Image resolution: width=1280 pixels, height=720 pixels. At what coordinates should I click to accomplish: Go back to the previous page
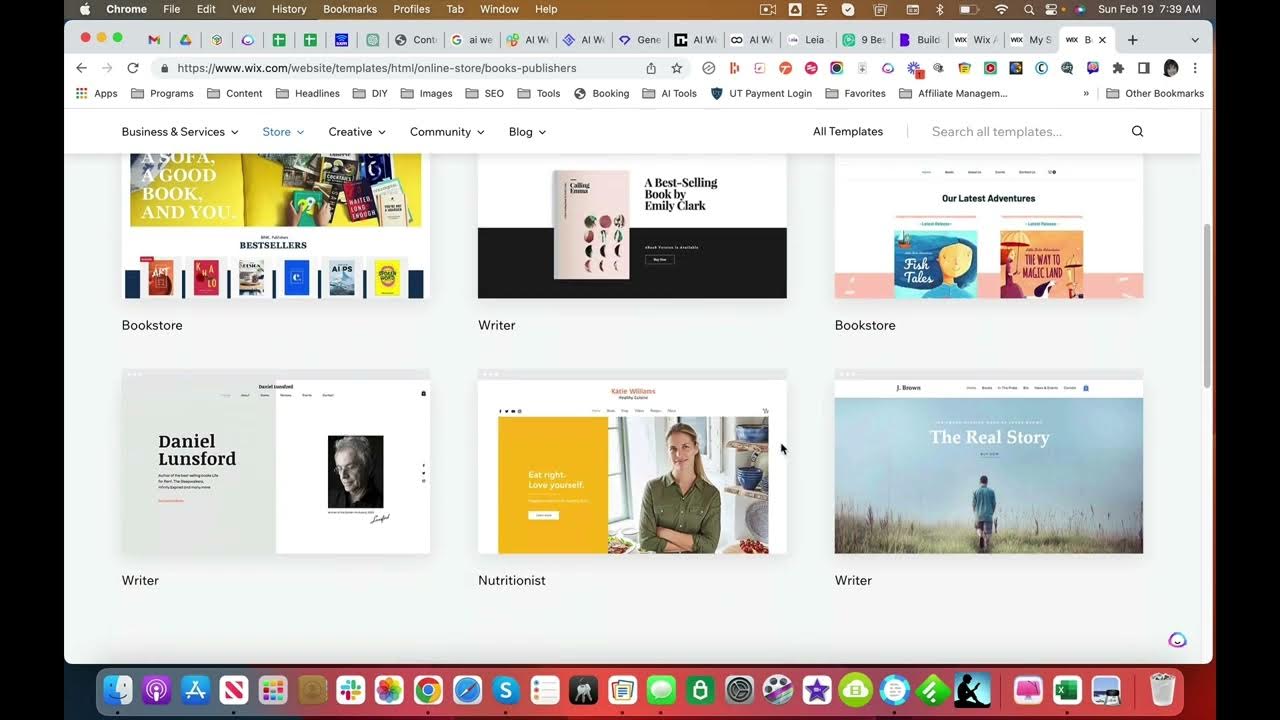(82, 68)
